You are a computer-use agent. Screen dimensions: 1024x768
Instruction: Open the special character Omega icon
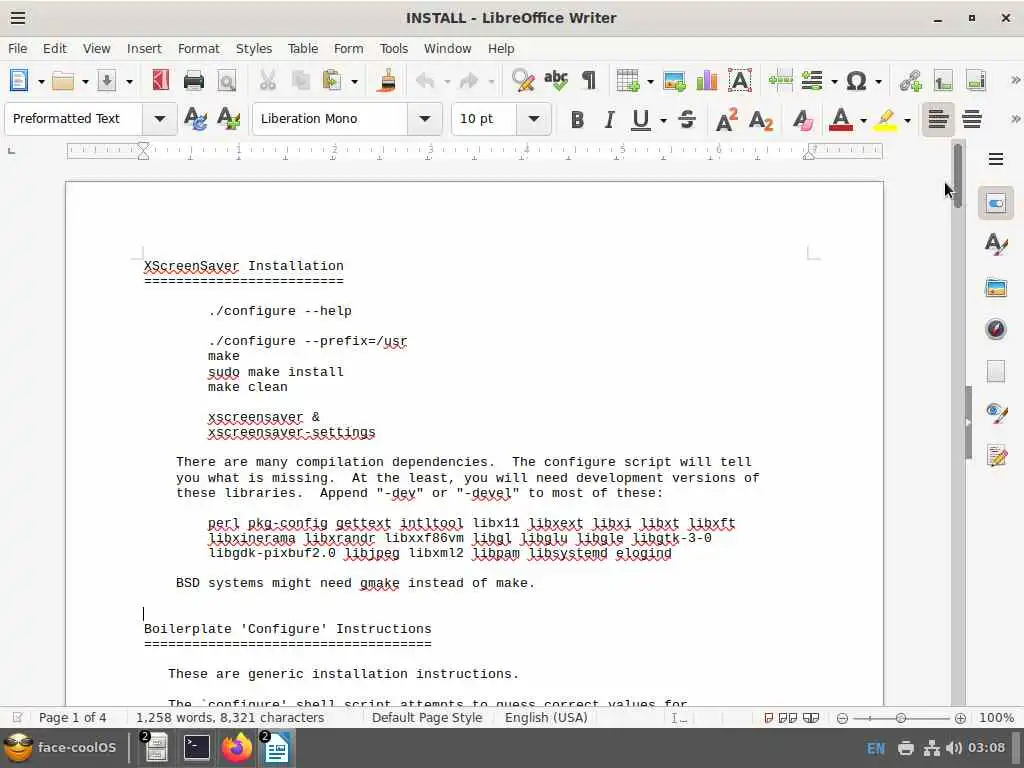pyautogui.click(x=856, y=81)
